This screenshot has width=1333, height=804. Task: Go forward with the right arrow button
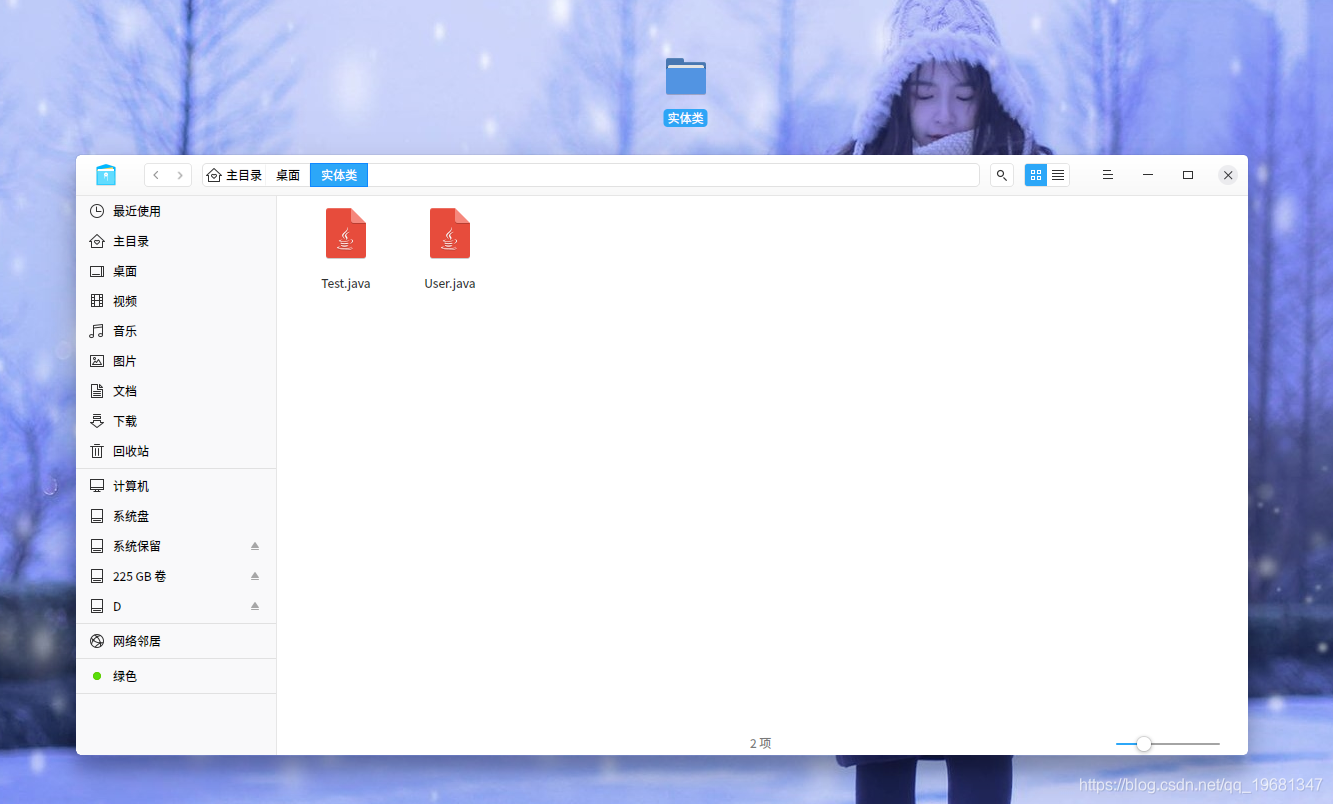(x=180, y=175)
